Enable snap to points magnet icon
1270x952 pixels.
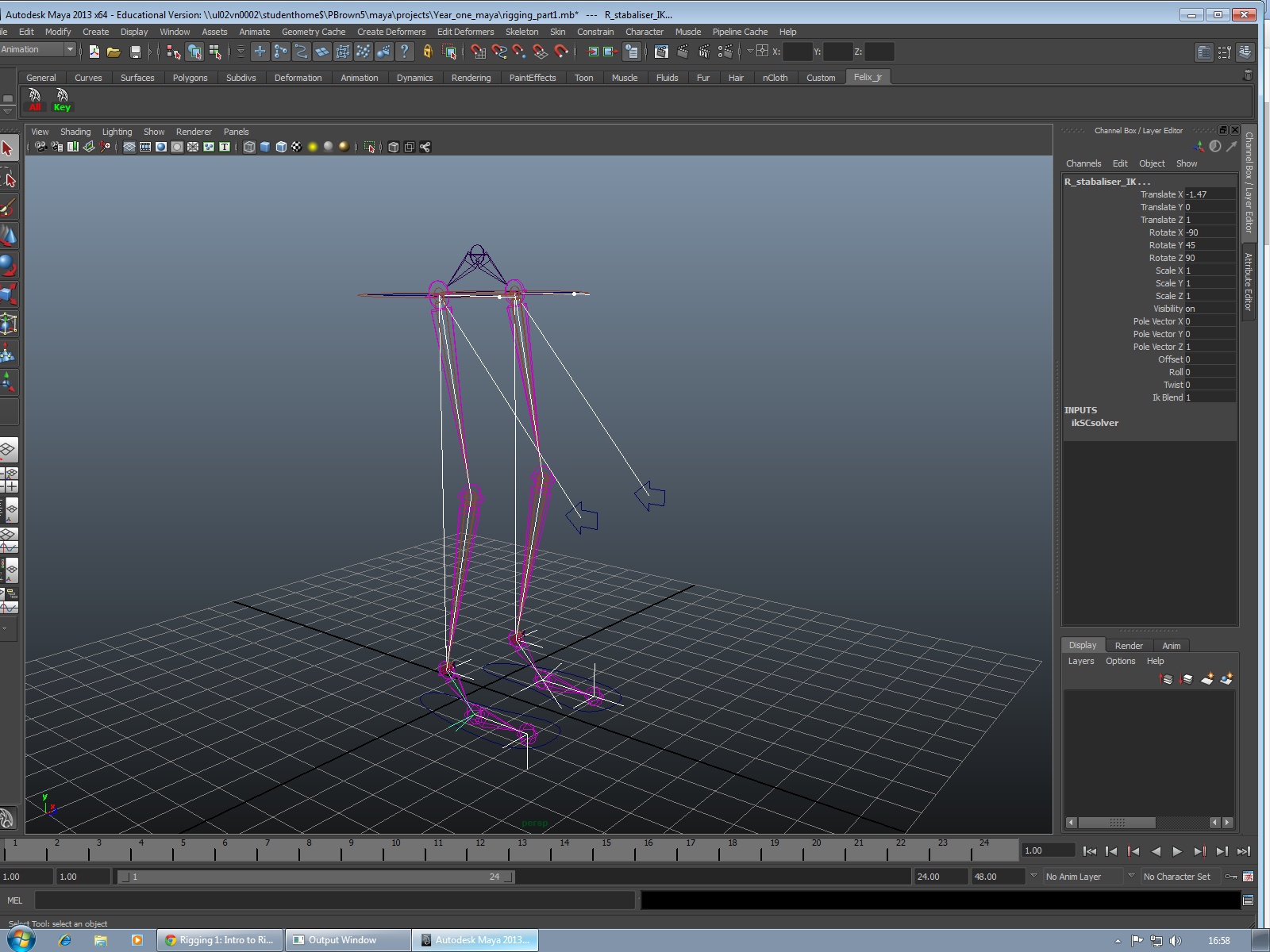coord(518,52)
